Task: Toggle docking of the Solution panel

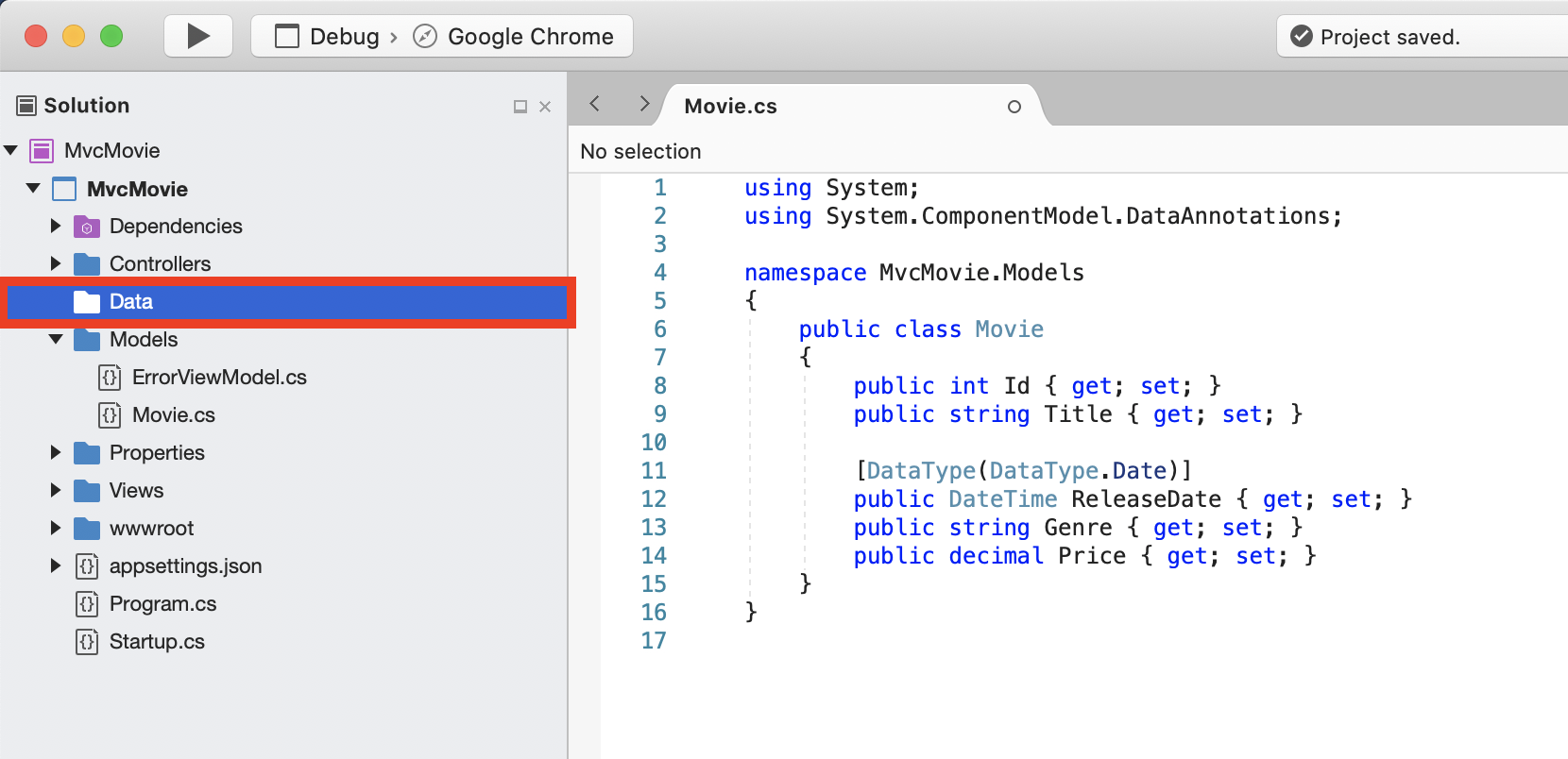Action: point(520,107)
